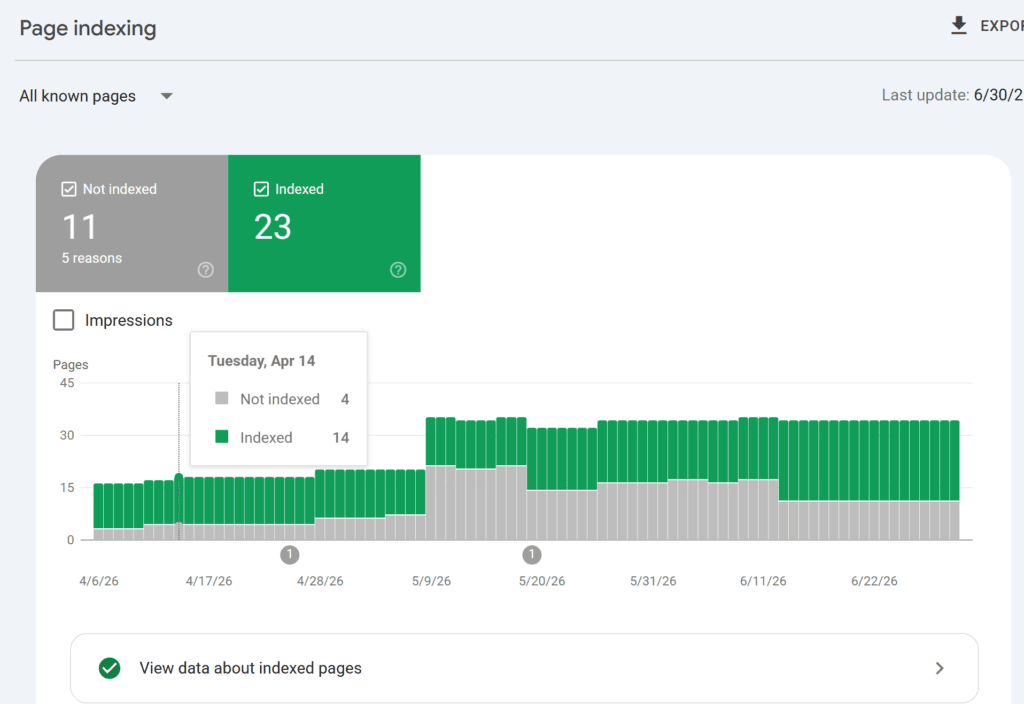The width and height of the screenshot is (1024, 704).
Task: Click the export download icon
Action: 959,26
